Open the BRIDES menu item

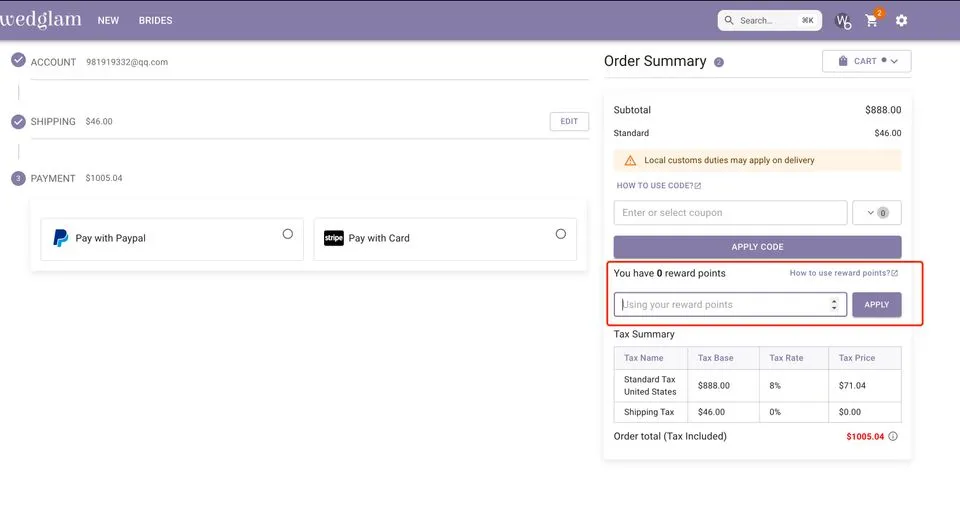tap(155, 21)
